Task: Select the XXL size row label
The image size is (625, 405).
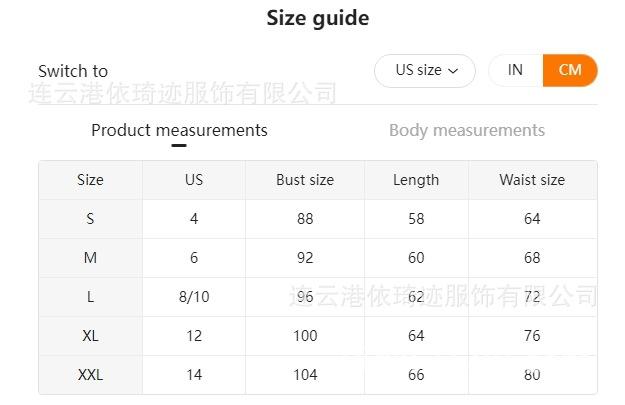Action: pyautogui.click(x=90, y=375)
